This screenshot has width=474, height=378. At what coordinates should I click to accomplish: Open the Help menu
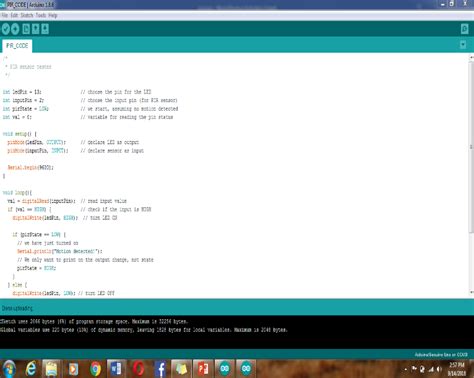(53, 15)
